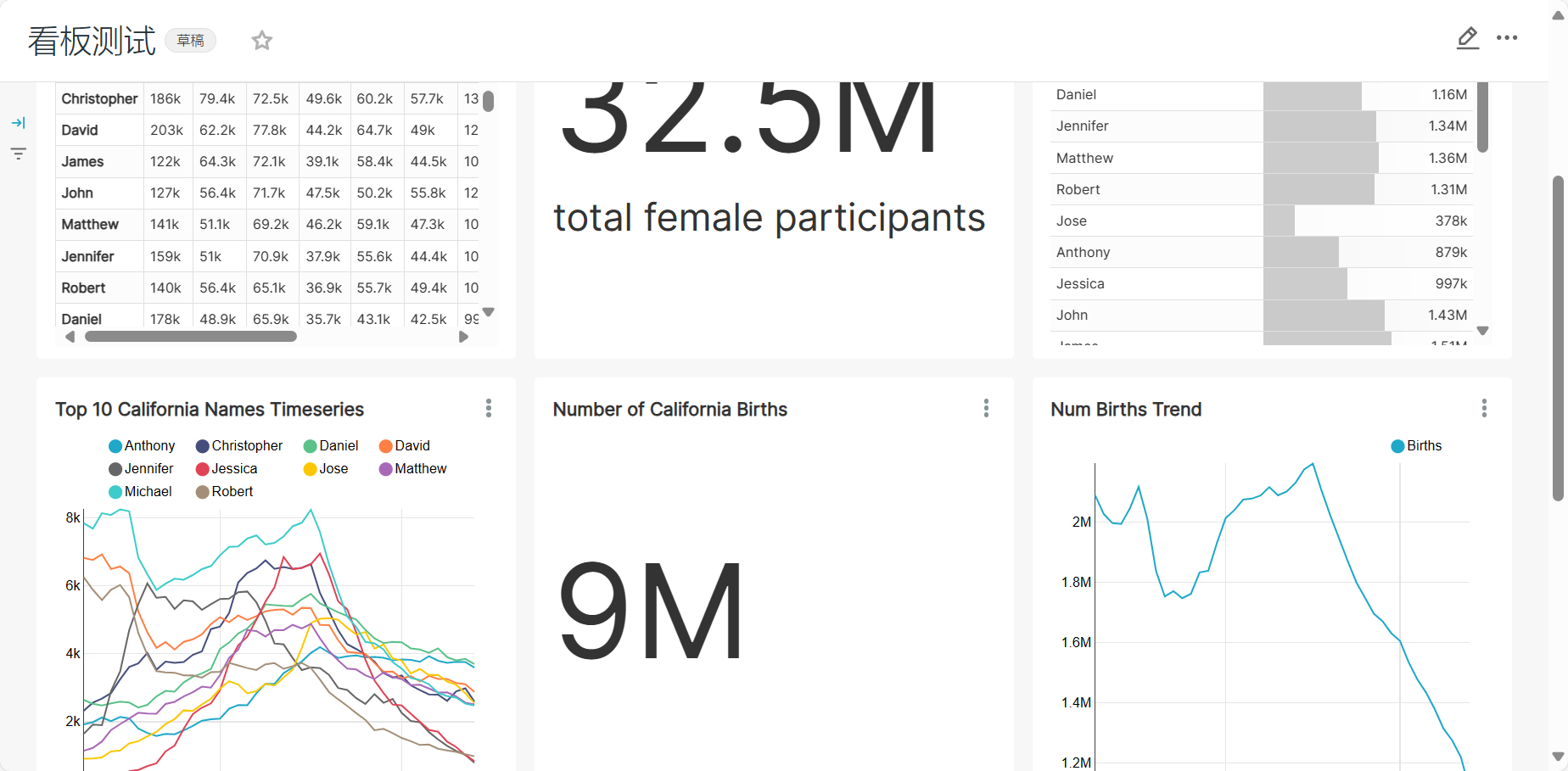Click the 看板测试 dashboard title
The image size is (1568, 771).
92,41
